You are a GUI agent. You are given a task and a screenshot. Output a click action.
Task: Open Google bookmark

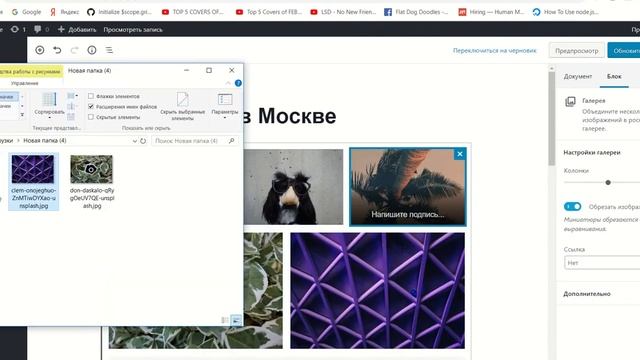coord(27,12)
